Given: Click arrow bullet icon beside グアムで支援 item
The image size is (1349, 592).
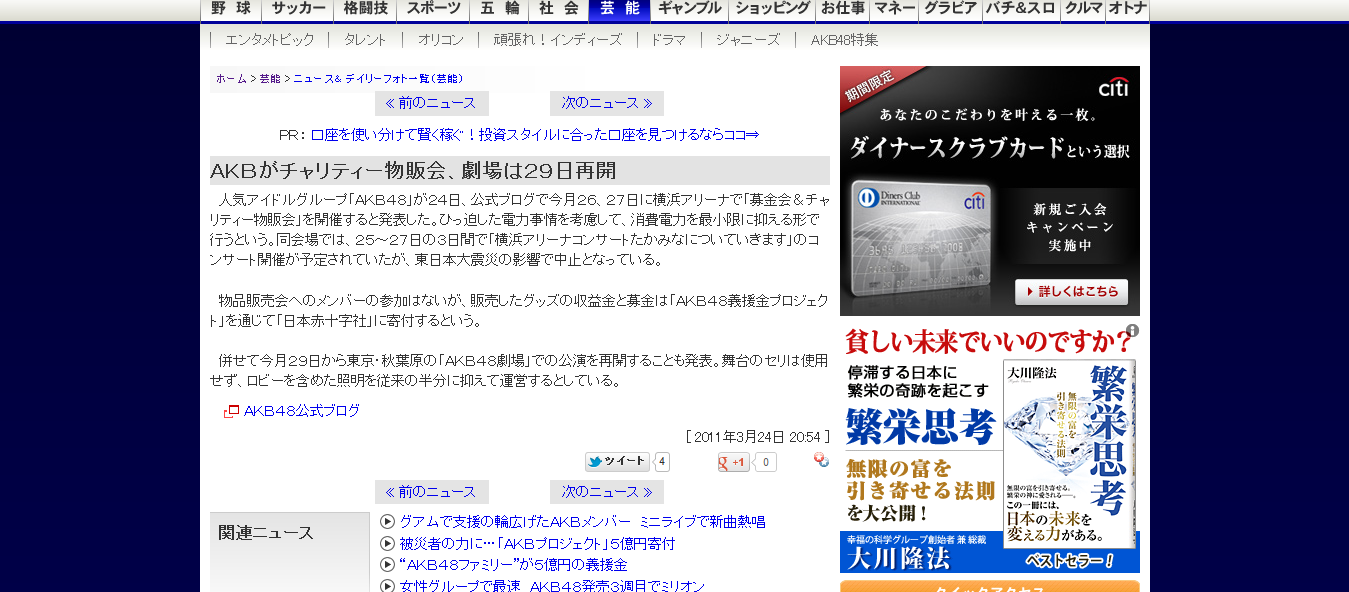Looking at the screenshot, I should (388, 522).
